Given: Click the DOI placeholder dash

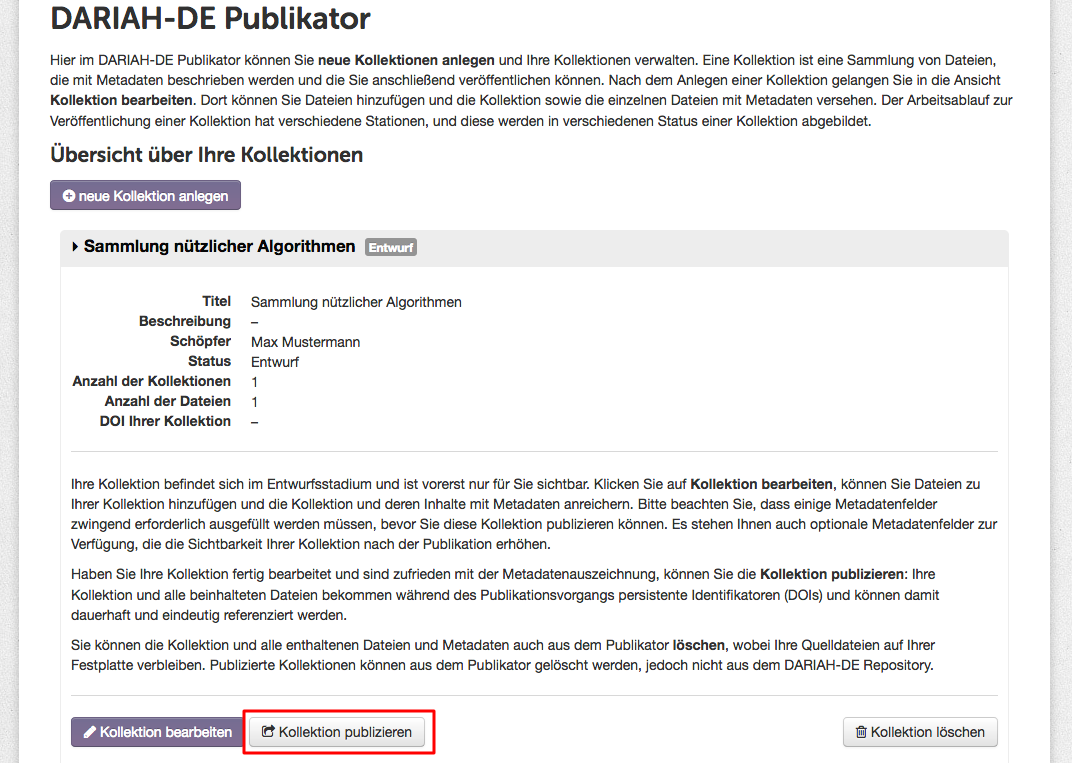Looking at the screenshot, I should click(254, 421).
